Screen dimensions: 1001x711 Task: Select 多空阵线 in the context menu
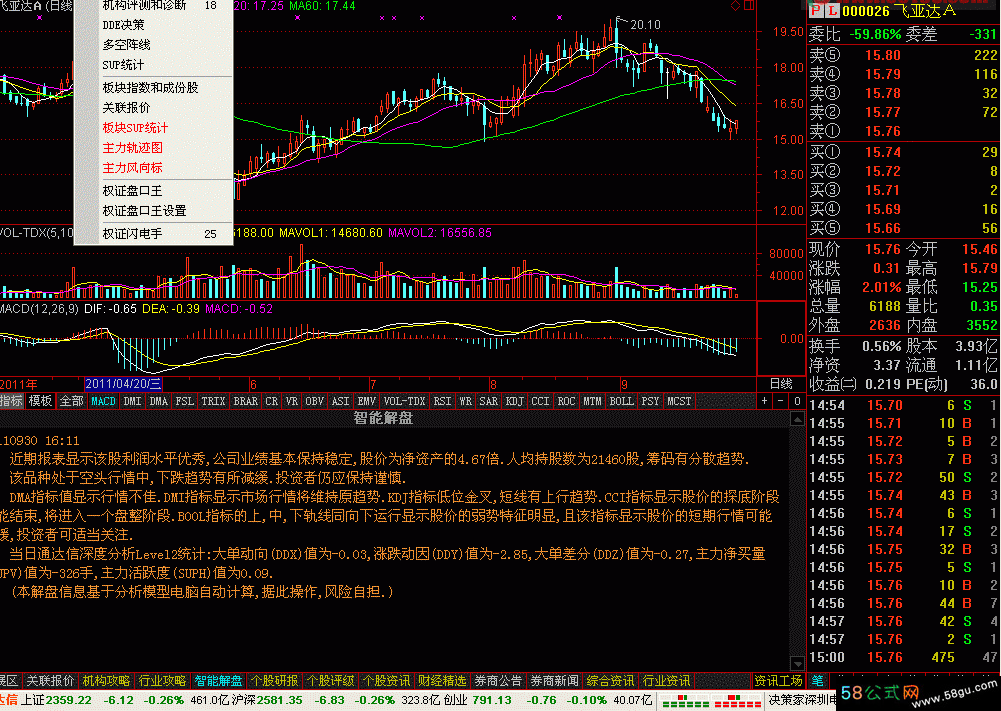[x=153, y=45]
